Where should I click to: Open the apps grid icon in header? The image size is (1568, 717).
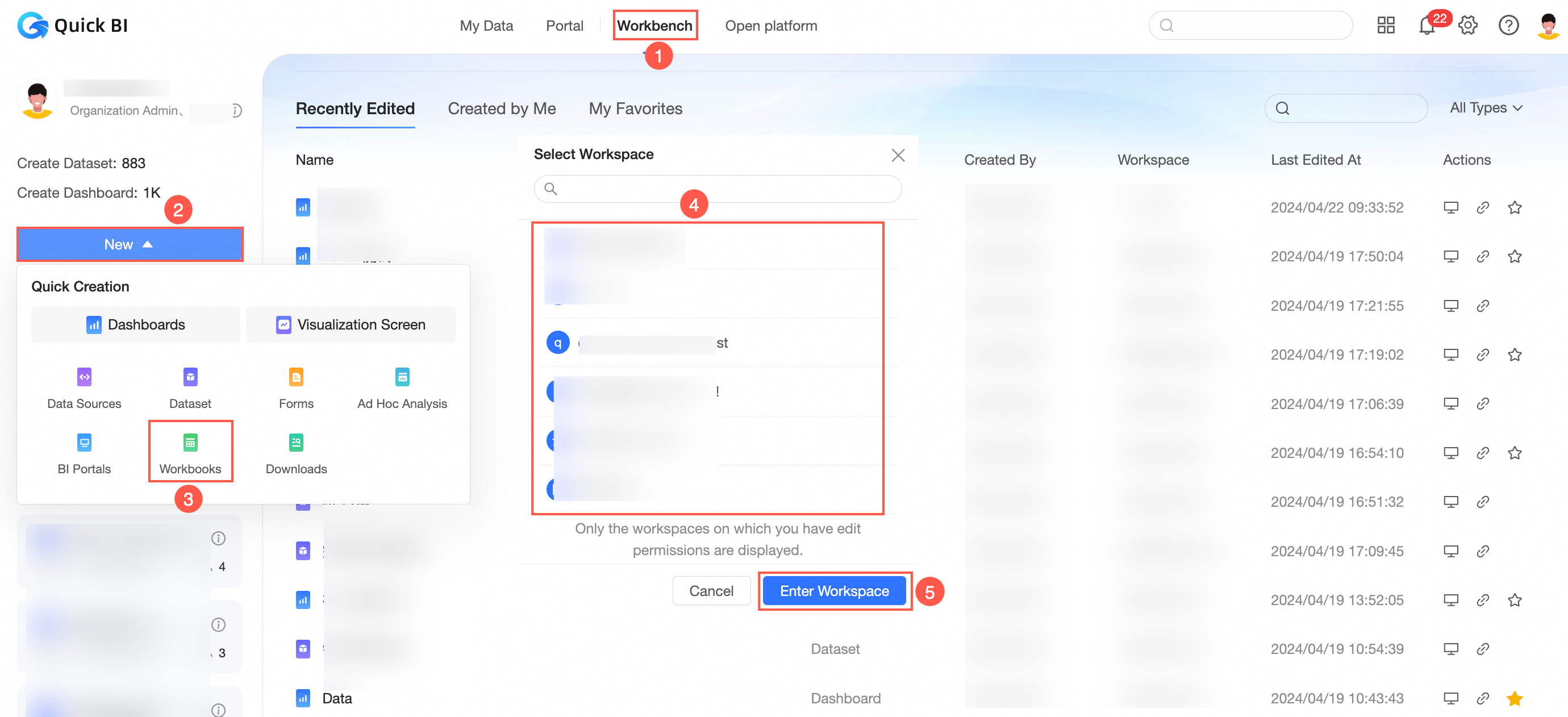(x=1386, y=26)
